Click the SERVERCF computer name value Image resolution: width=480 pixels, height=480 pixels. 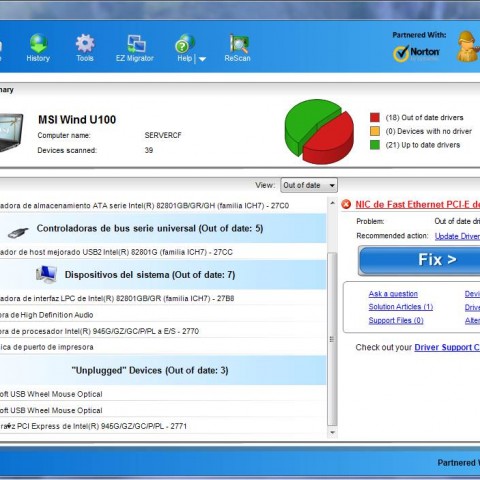coord(163,135)
